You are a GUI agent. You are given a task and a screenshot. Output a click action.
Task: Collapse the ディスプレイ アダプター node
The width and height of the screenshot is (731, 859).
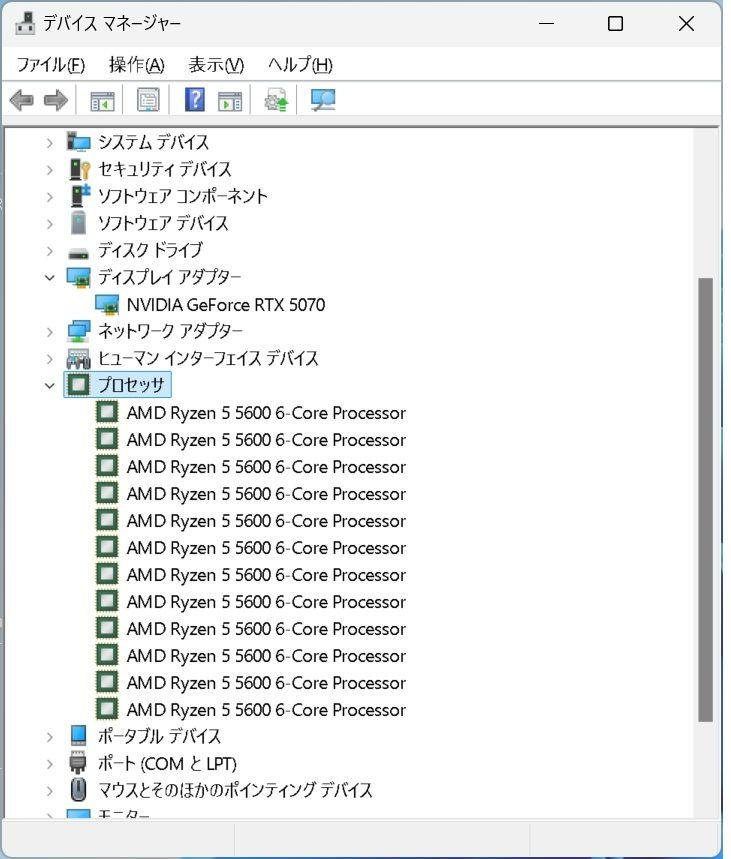(50, 278)
